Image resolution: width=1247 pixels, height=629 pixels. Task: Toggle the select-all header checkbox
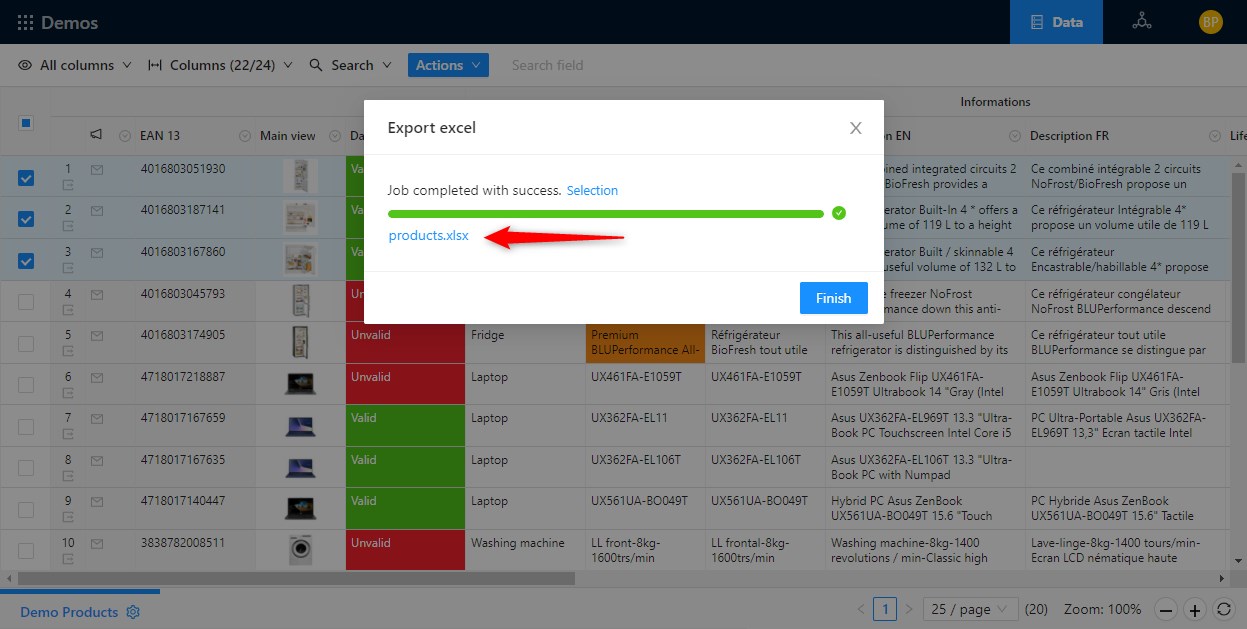[x=26, y=123]
